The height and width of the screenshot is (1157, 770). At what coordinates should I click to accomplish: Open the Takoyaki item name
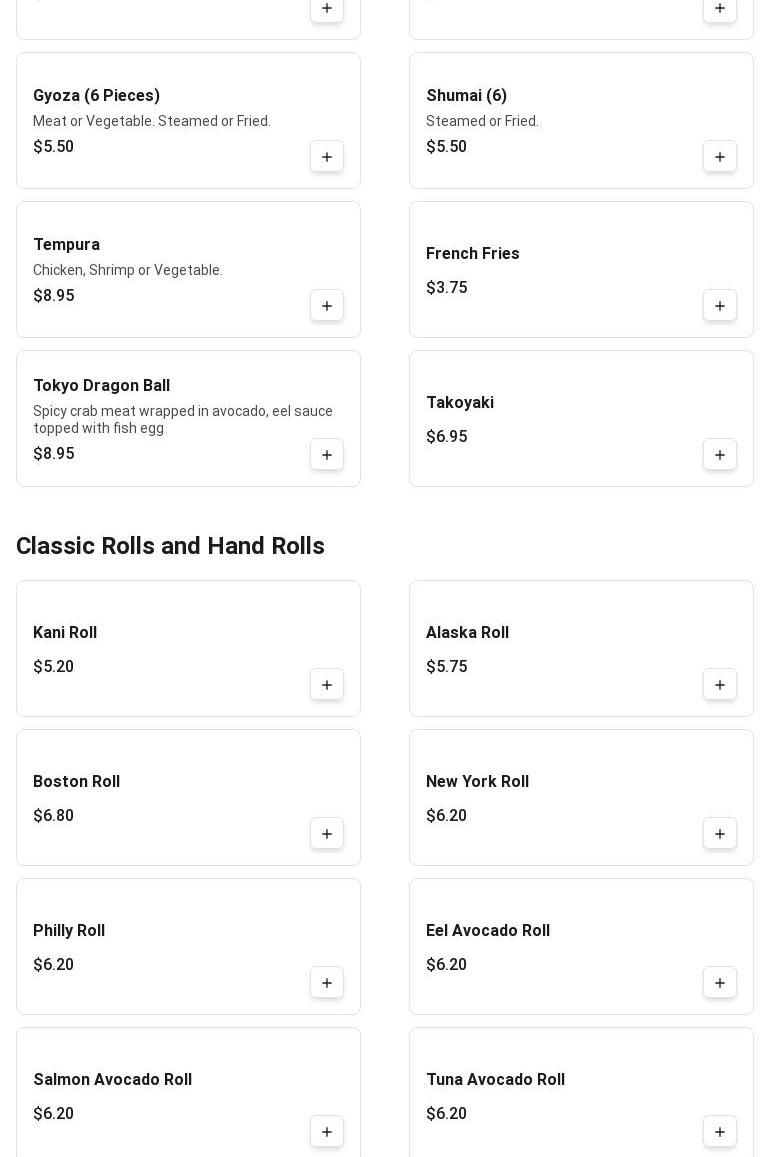point(460,403)
